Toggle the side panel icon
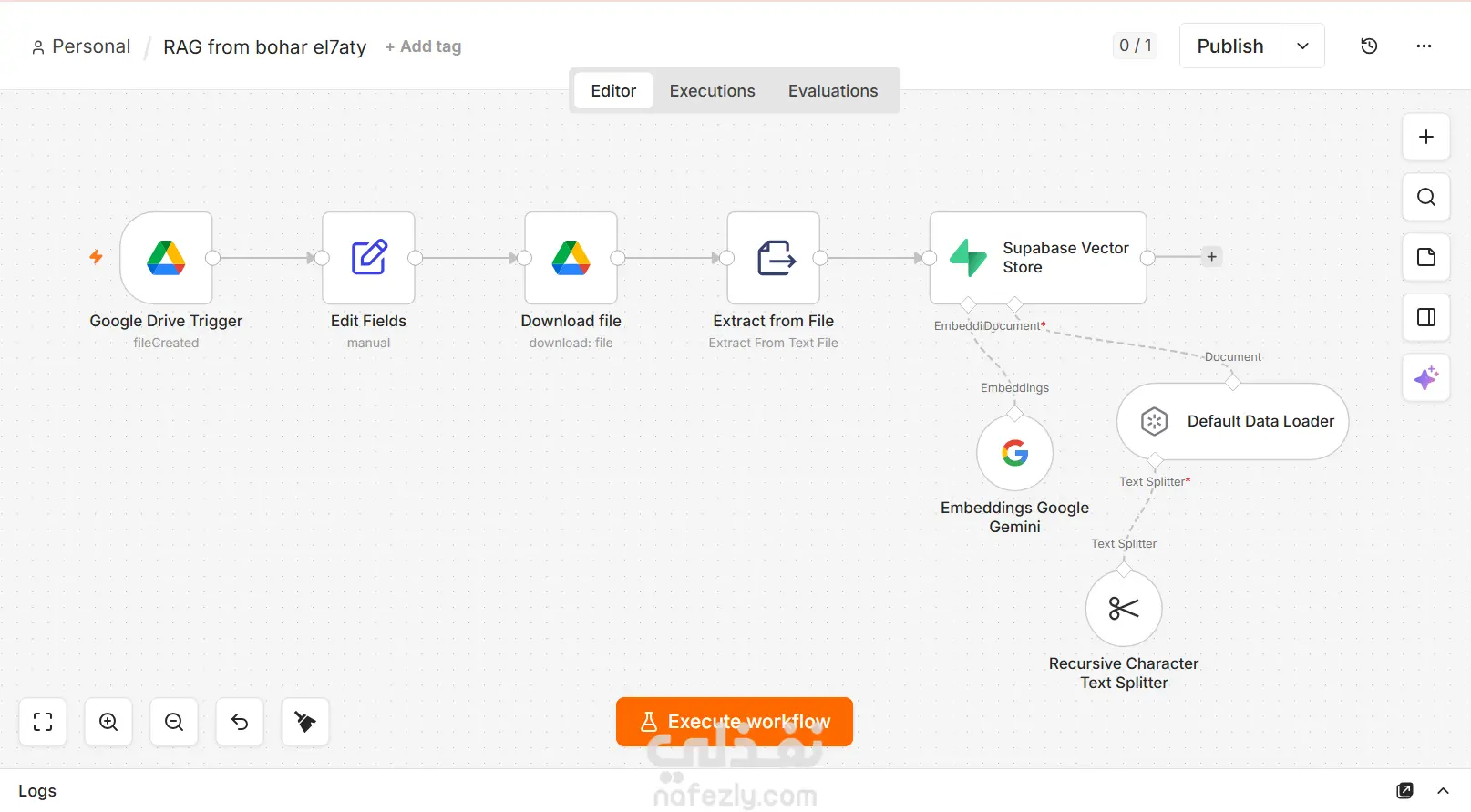The height and width of the screenshot is (812, 1471). 1426,317
